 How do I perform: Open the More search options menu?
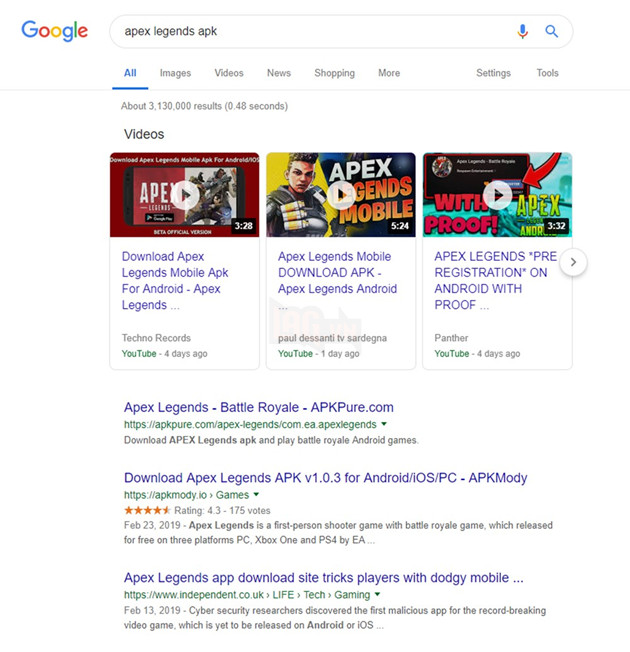pyautogui.click(x=389, y=73)
